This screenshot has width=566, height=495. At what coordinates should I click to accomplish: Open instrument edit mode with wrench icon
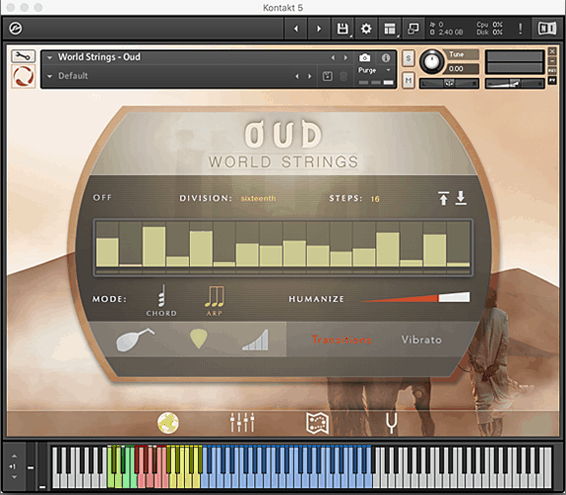[x=23, y=56]
